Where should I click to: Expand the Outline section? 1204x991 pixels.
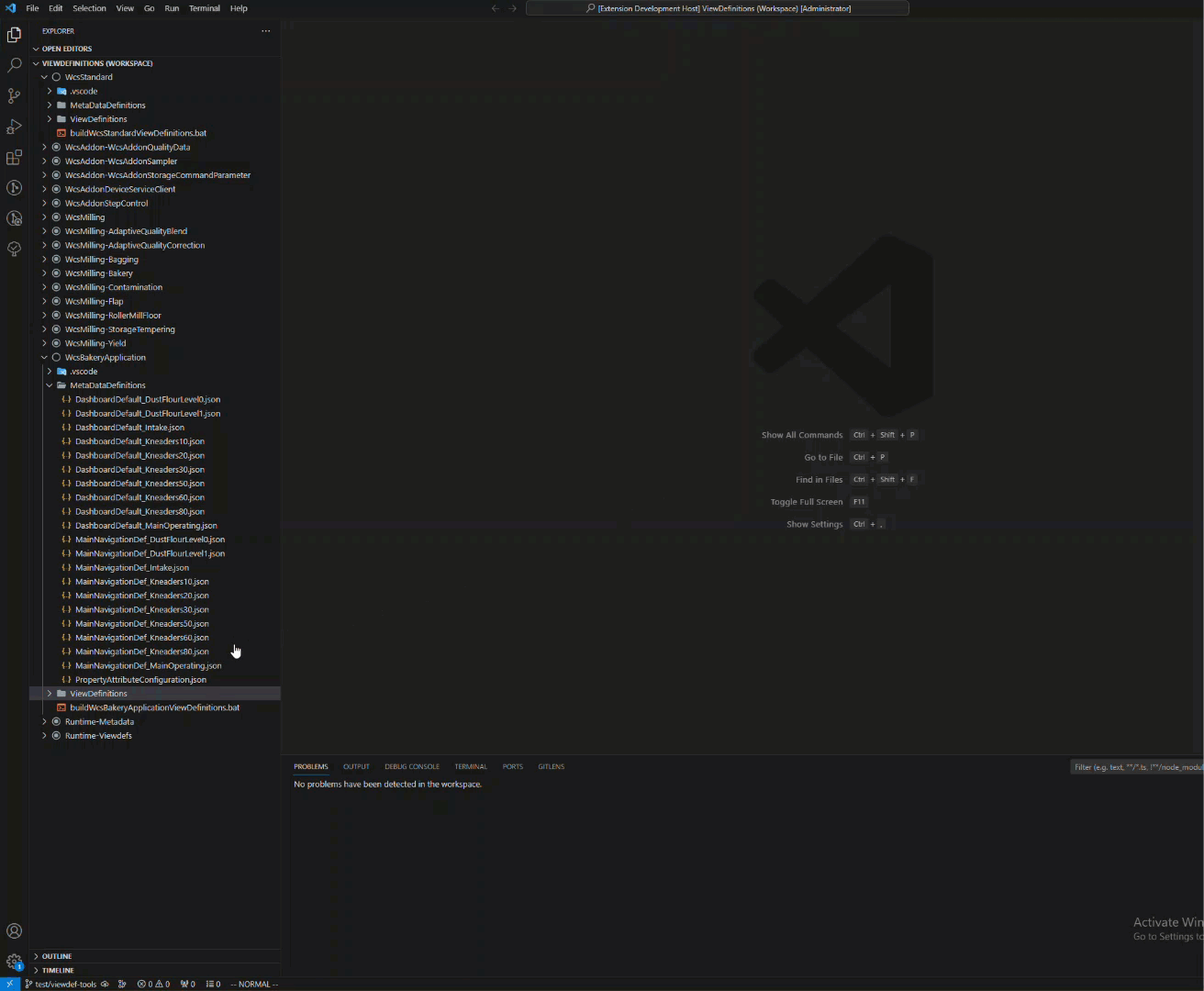point(56,956)
